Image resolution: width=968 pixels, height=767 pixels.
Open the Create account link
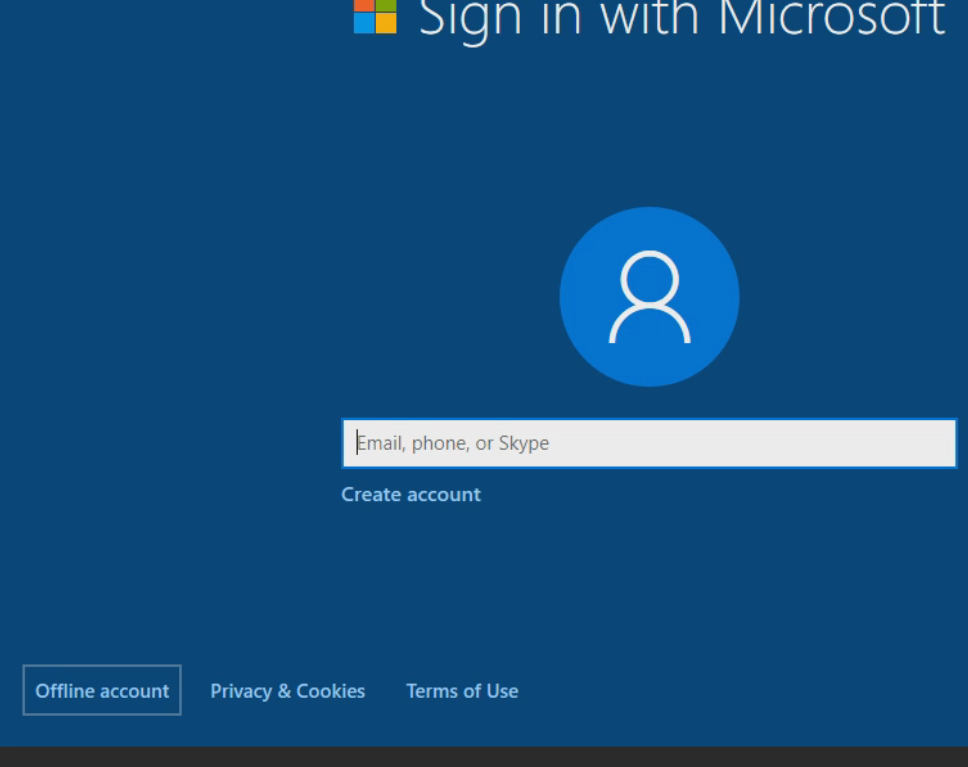tap(411, 494)
